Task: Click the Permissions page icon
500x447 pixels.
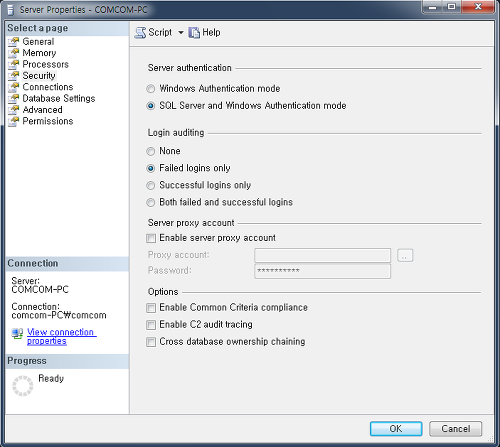Action: [x=14, y=121]
